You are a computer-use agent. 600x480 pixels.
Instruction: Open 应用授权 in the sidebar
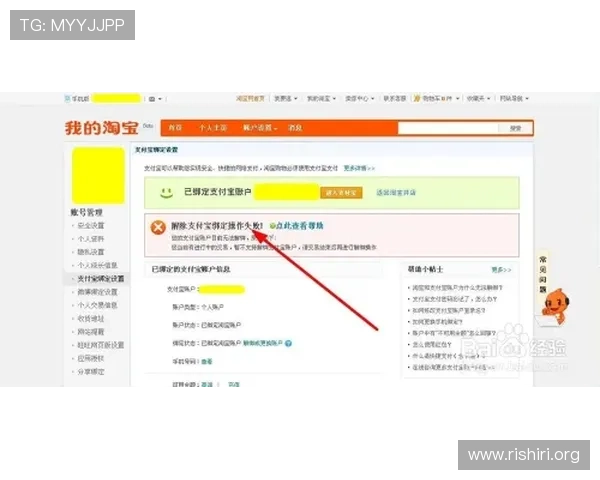(91, 358)
